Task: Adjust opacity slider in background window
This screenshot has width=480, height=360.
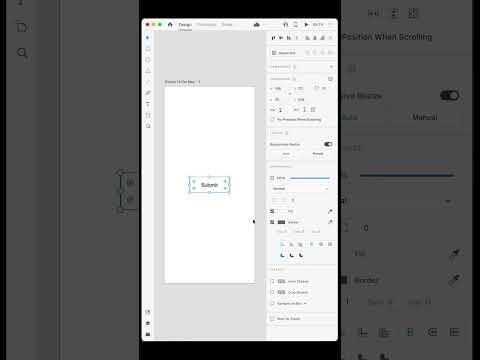Action: pos(407,175)
